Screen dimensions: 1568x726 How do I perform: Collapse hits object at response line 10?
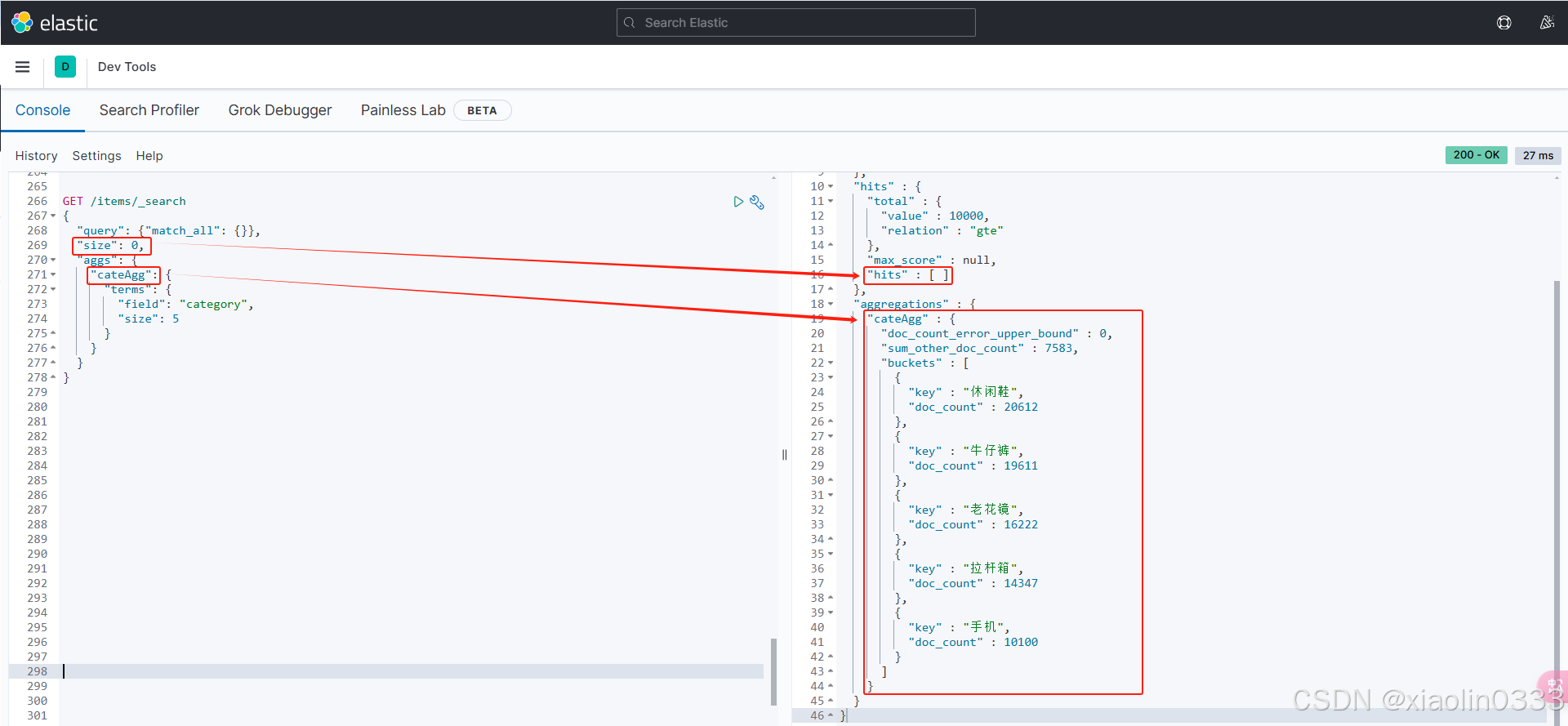point(831,187)
